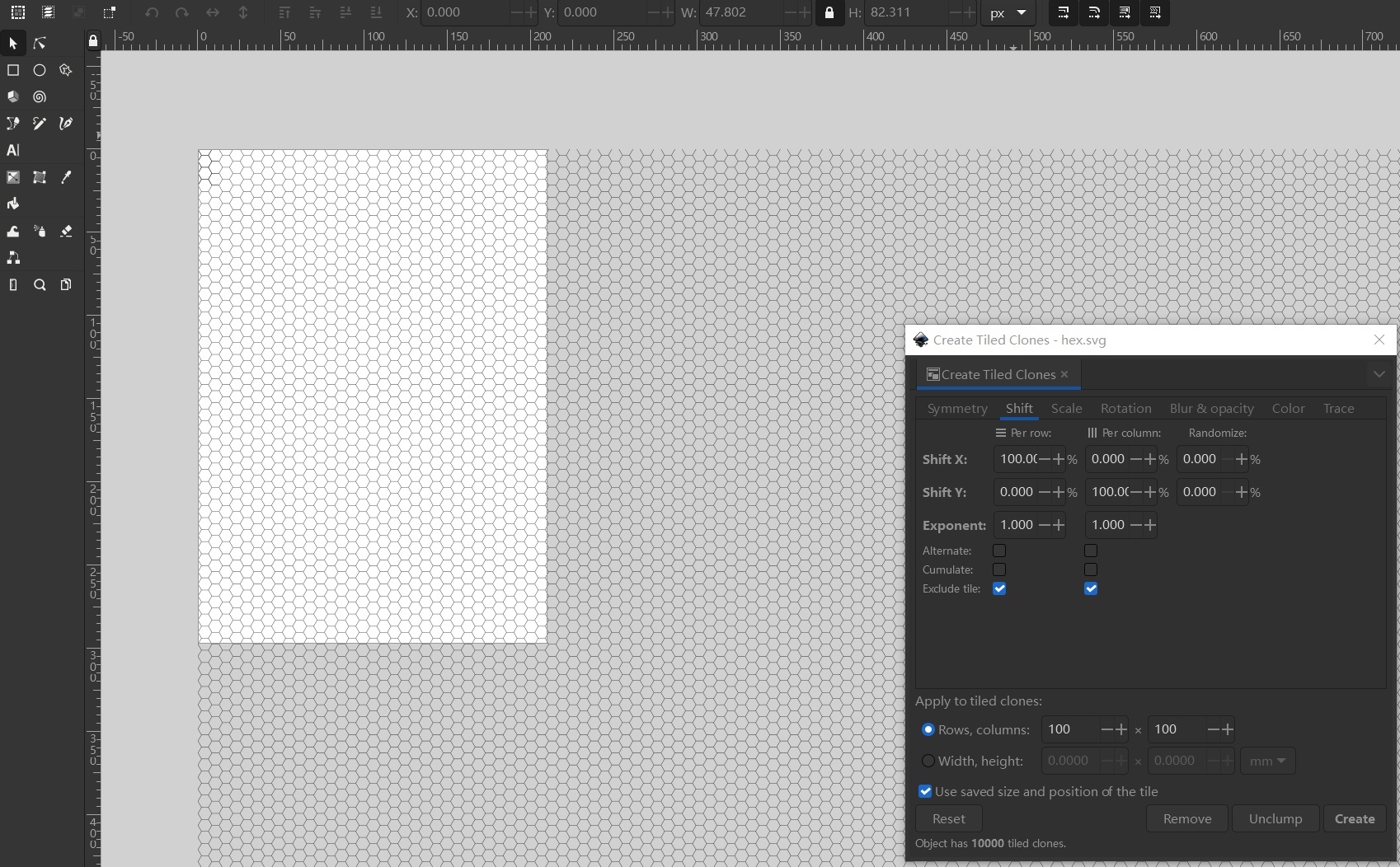The height and width of the screenshot is (867, 1400).
Task: Expand the dialog panel chevron menu
Action: point(1379,374)
